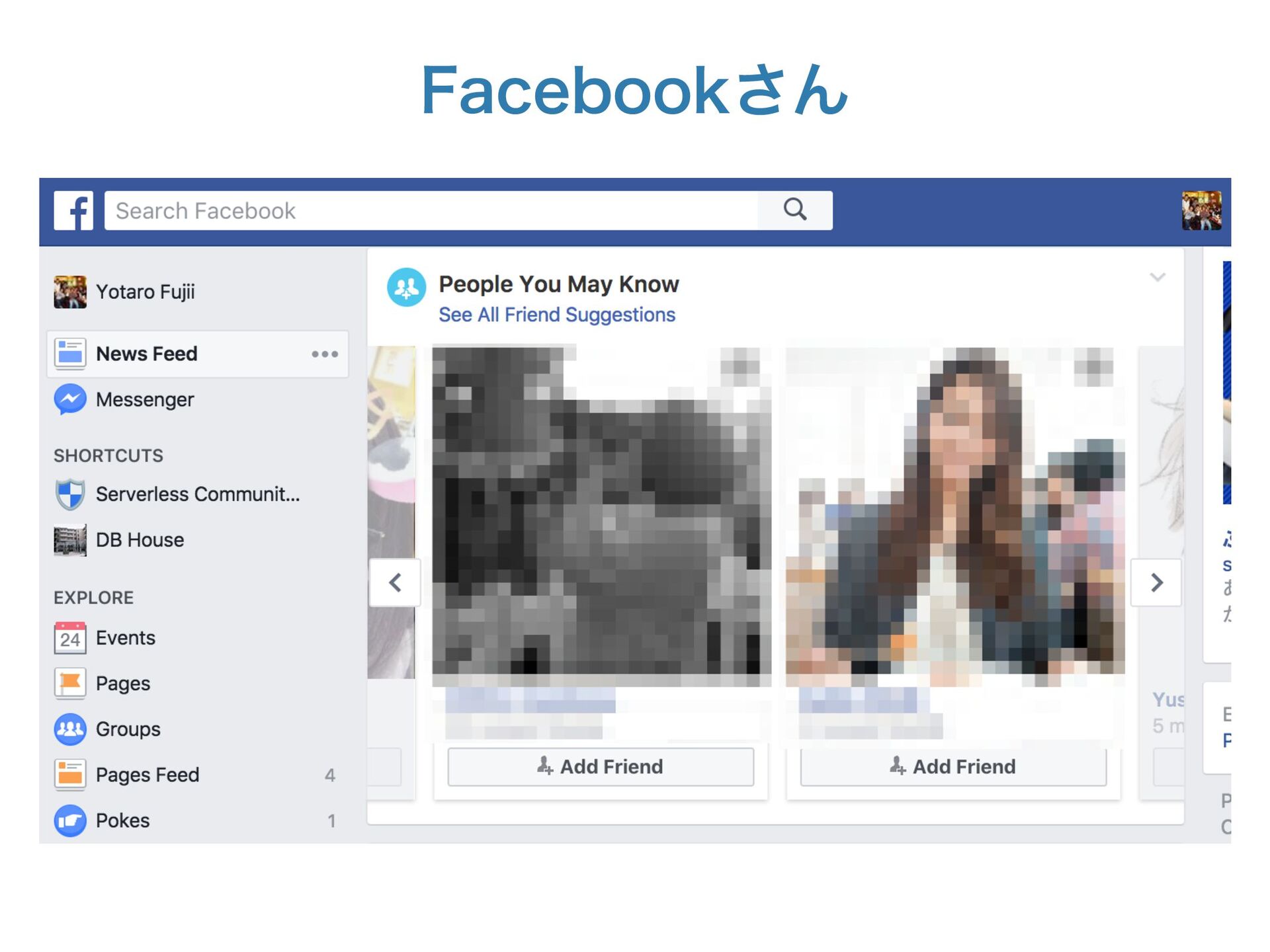Click the Pages Feed icon
The image size is (1270, 952).
point(70,774)
